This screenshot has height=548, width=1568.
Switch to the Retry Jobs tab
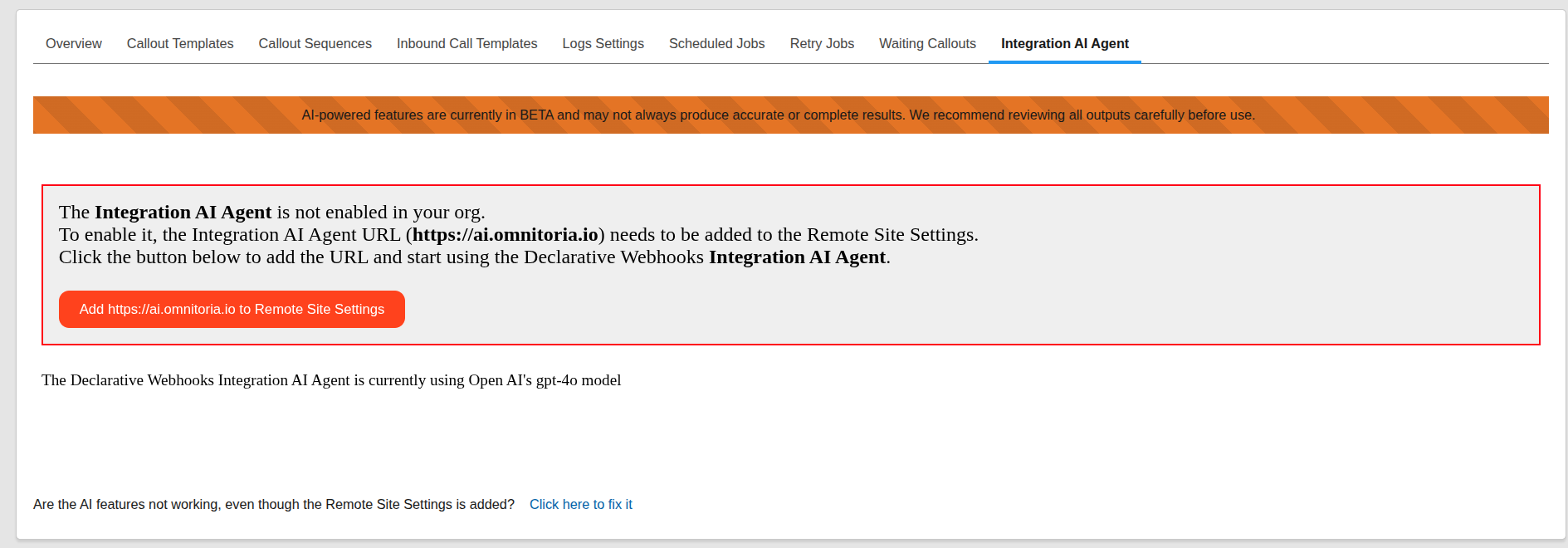pyautogui.click(x=822, y=43)
